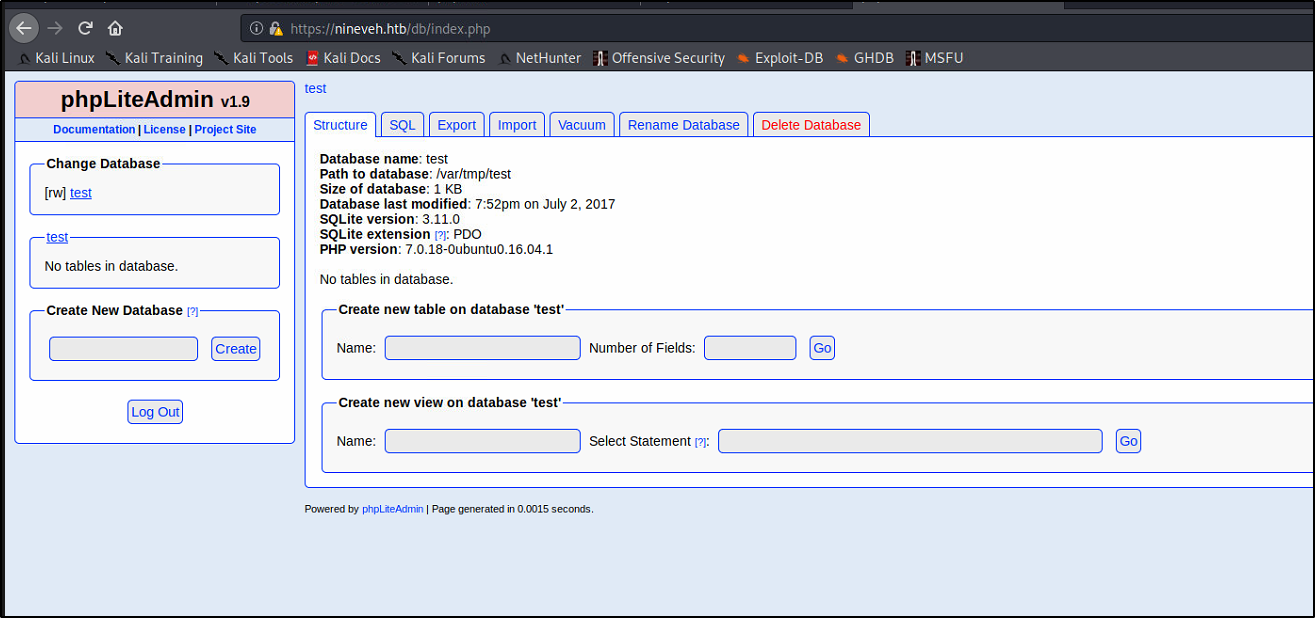Click the Size of database 1 KB text
Screen dimensions: 1315x618
pos(391,189)
